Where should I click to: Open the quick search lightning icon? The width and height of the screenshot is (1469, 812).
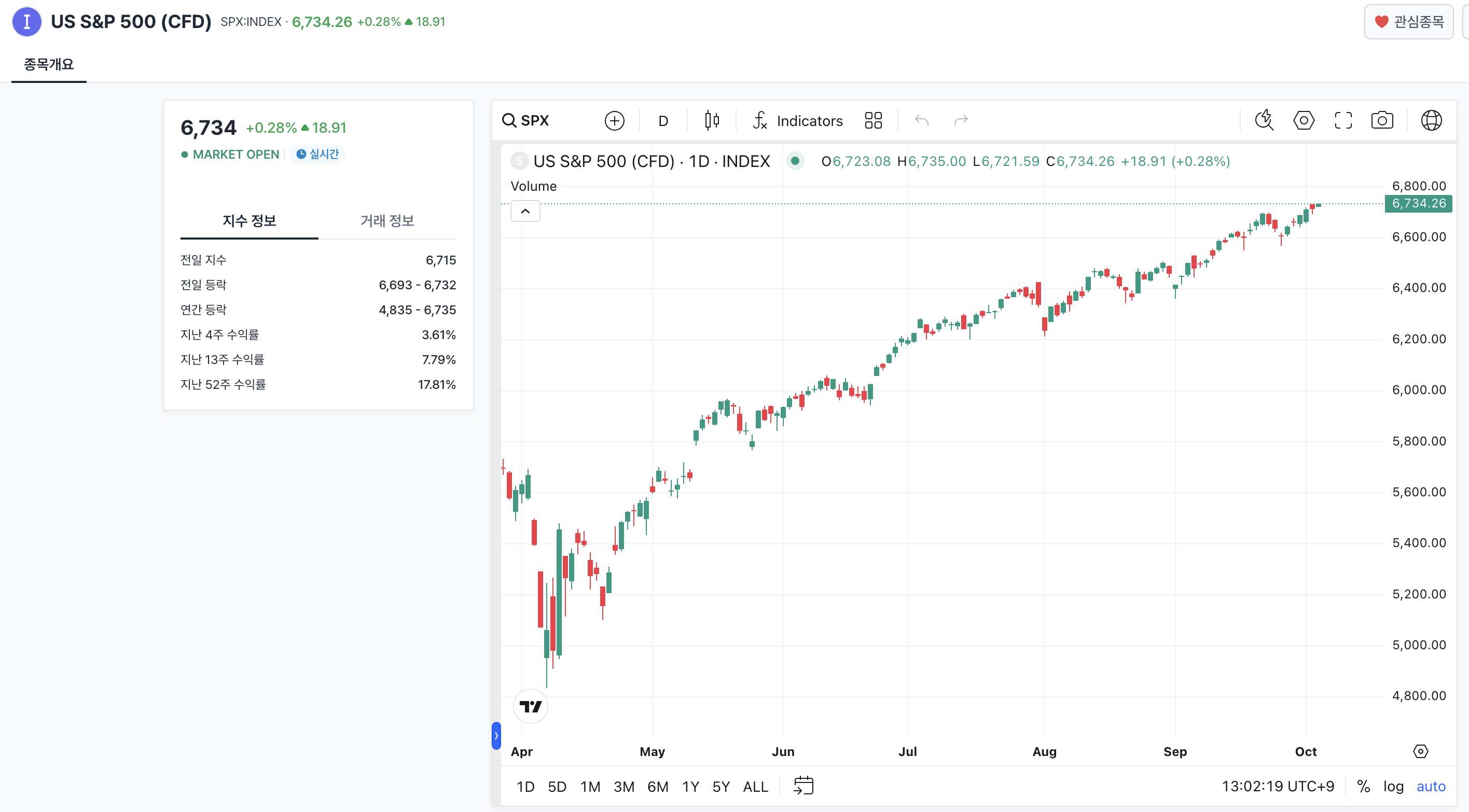point(1264,120)
